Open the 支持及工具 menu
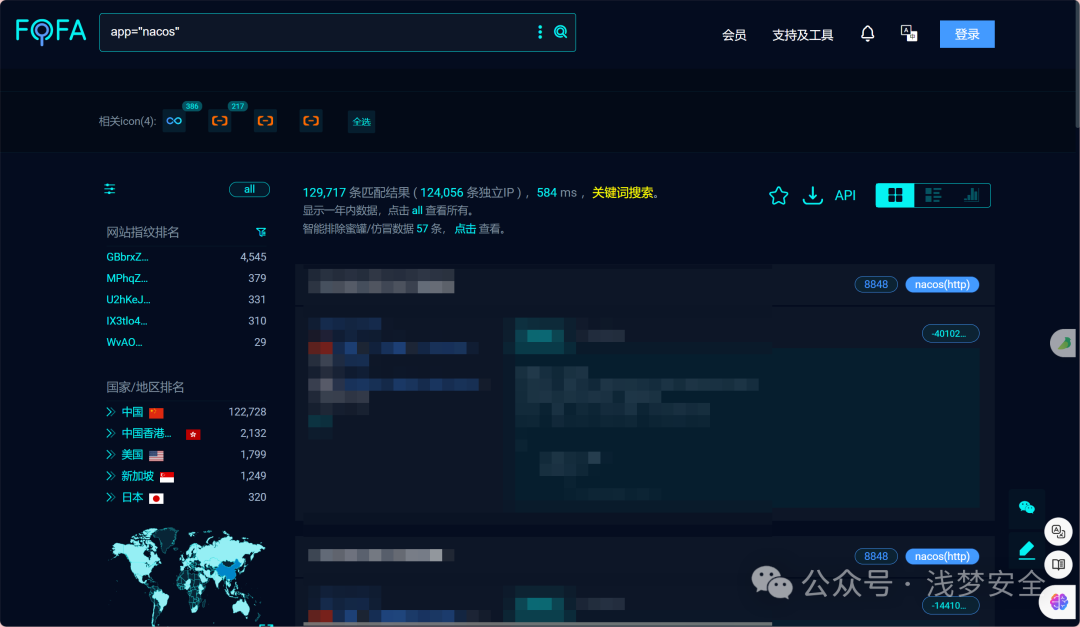 tap(802, 34)
